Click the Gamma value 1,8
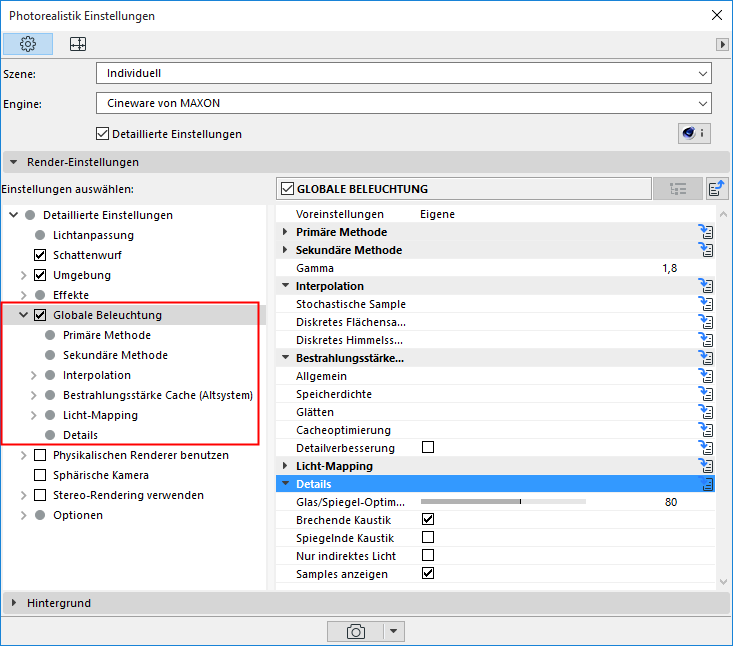 (x=669, y=268)
